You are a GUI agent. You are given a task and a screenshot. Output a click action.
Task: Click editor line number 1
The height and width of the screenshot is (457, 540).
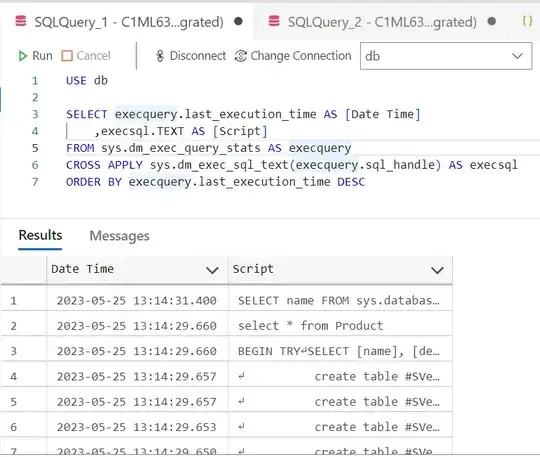coord(35,81)
